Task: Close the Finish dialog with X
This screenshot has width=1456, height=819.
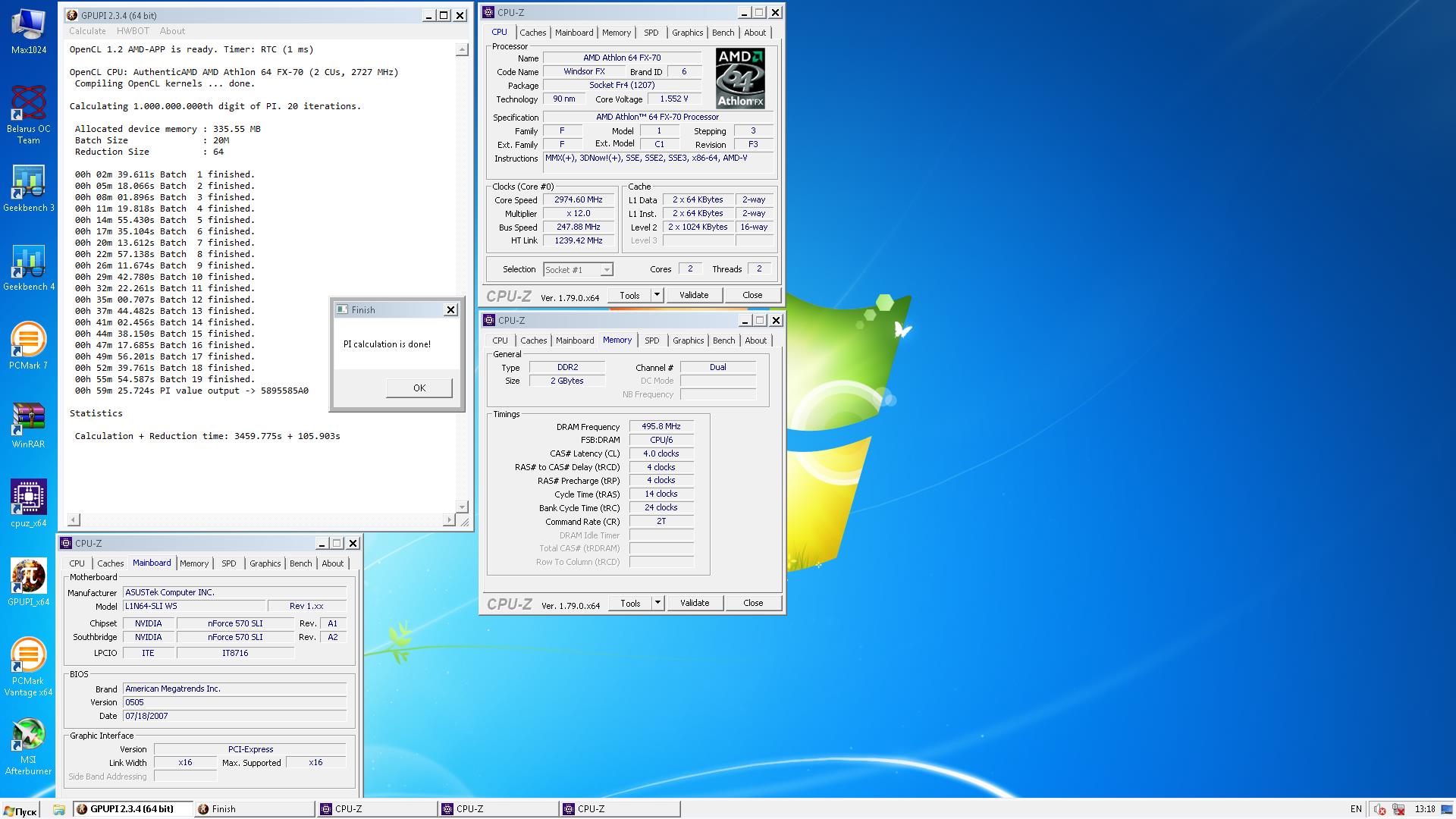Action: pyautogui.click(x=450, y=309)
